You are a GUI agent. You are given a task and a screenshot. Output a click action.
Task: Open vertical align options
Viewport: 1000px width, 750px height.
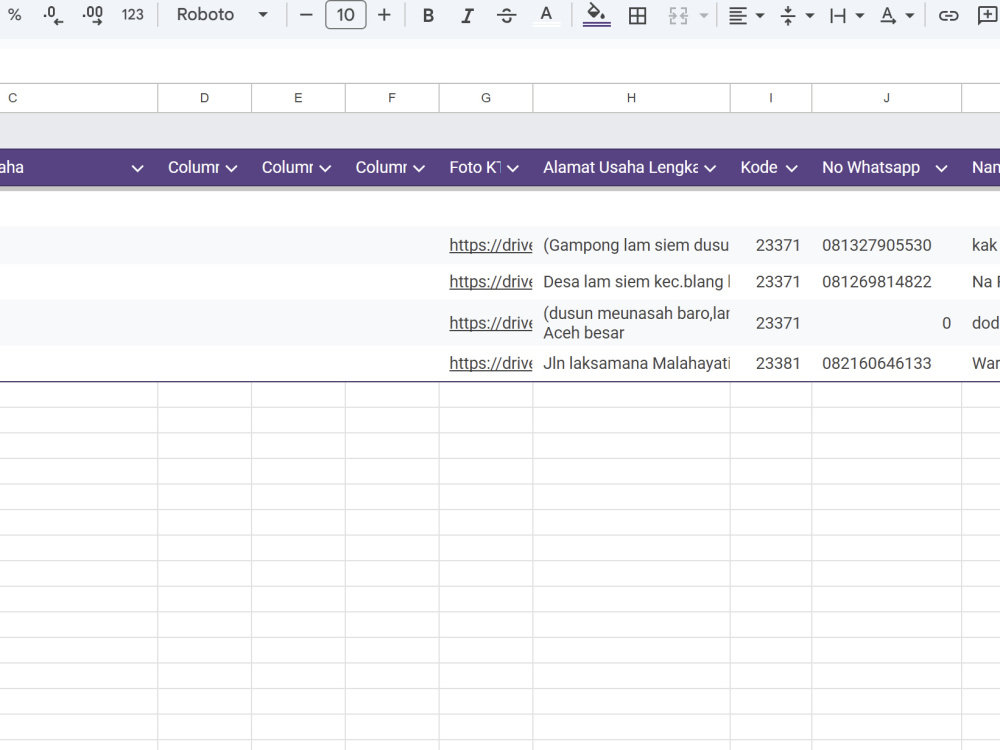click(797, 15)
